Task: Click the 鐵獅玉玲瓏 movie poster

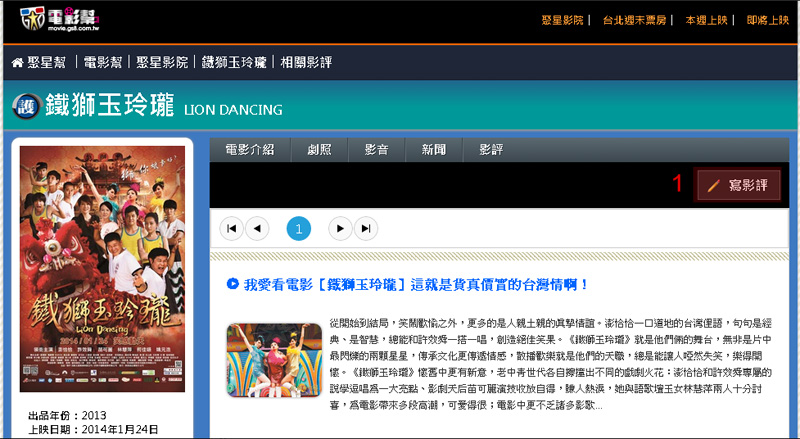Action: tap(103, 269)
